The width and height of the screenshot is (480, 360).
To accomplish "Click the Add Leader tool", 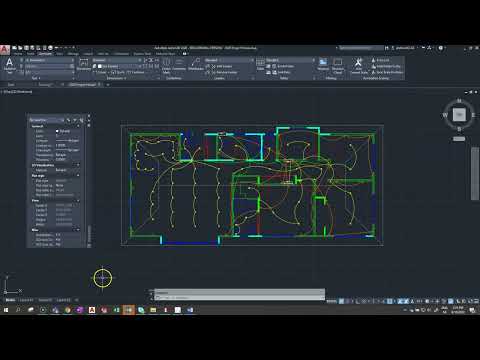I will pos(222,66).
